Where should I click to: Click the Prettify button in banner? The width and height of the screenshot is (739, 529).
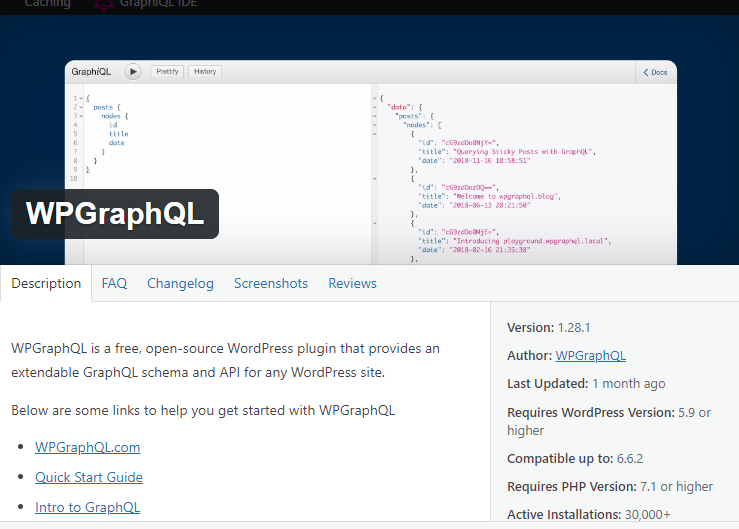(x=167, y=72)
